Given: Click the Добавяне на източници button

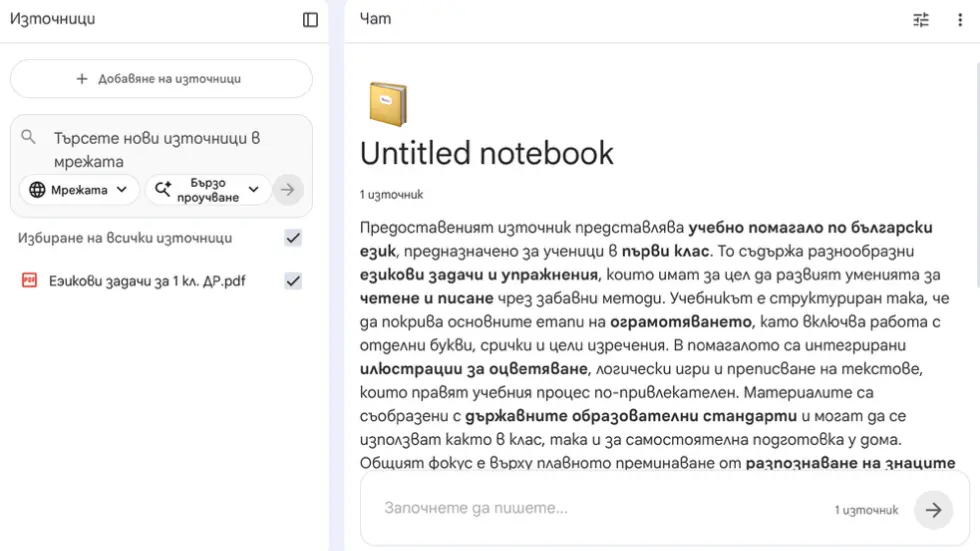Looking at the screenshot, I should 161,79.
